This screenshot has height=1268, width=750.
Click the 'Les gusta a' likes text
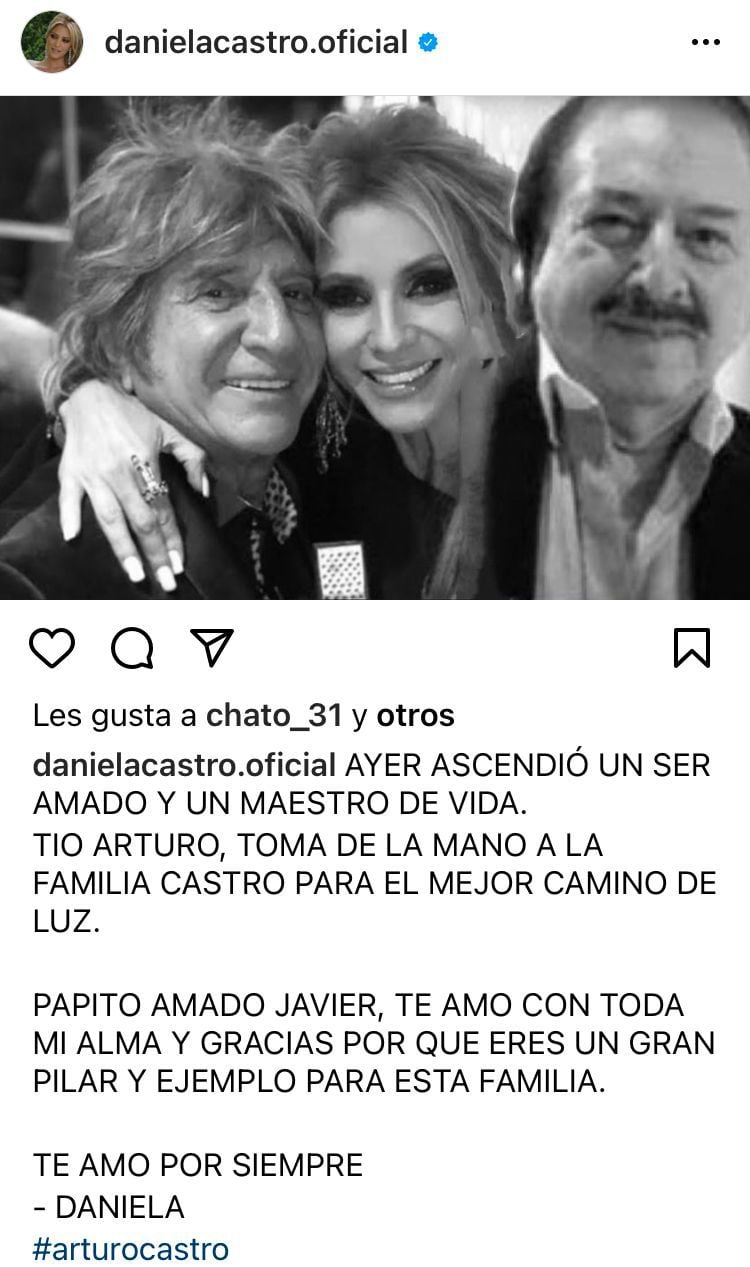pos(115,716)
